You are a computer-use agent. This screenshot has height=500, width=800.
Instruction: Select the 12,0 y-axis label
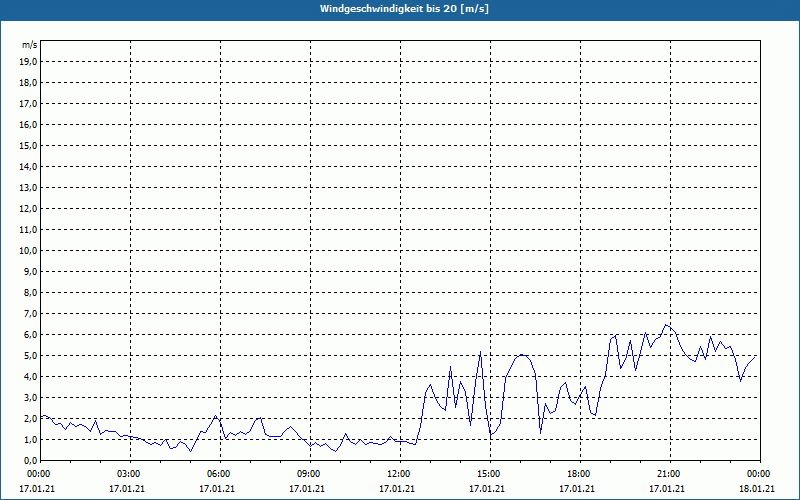click(x=28, y=209)
